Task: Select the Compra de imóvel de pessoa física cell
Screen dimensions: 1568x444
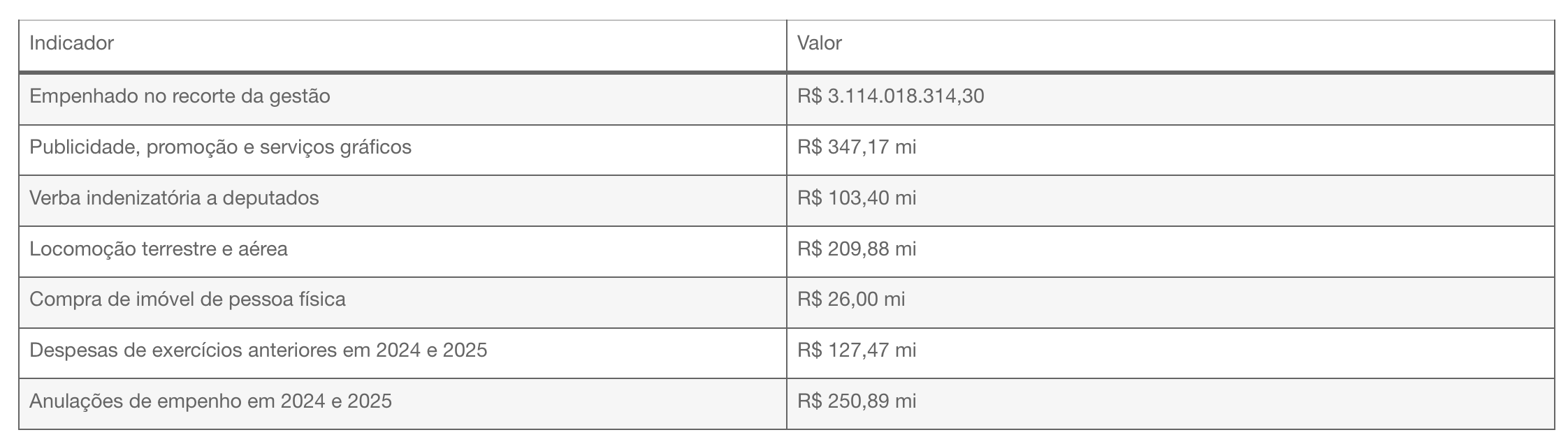Action: click(x=403, y=303)
